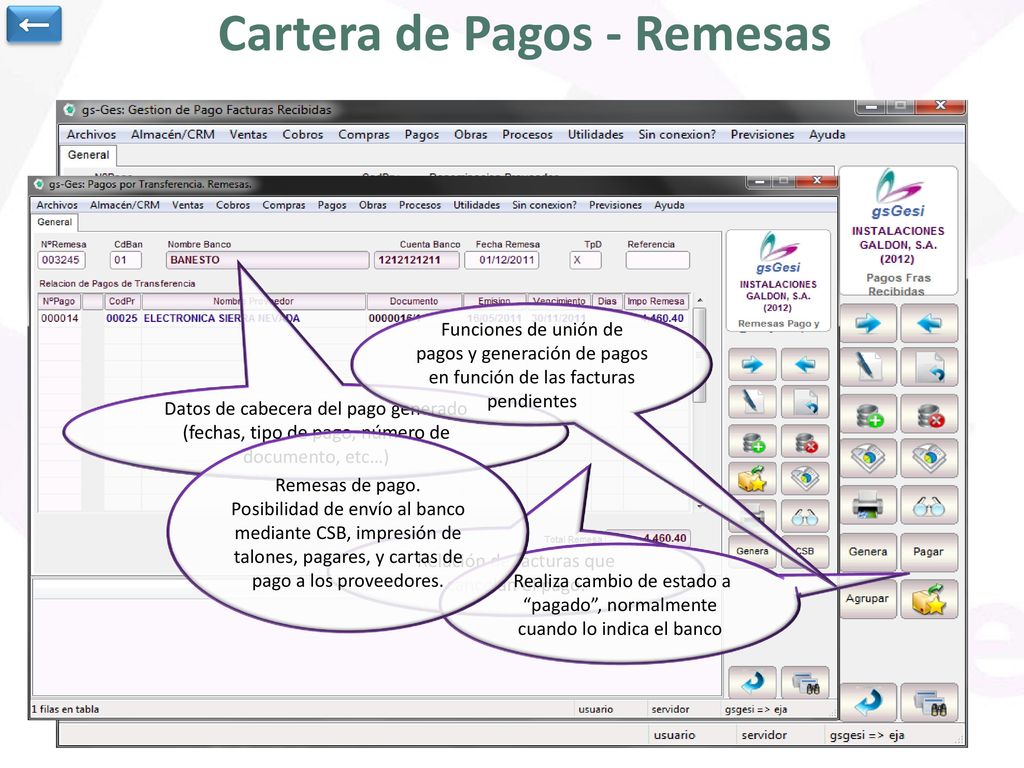The height and width of the screenshot is (768, 1024).
Task: Open Ayuda menu in Pagos por Transferencia window
Action: tap(669, 205)
